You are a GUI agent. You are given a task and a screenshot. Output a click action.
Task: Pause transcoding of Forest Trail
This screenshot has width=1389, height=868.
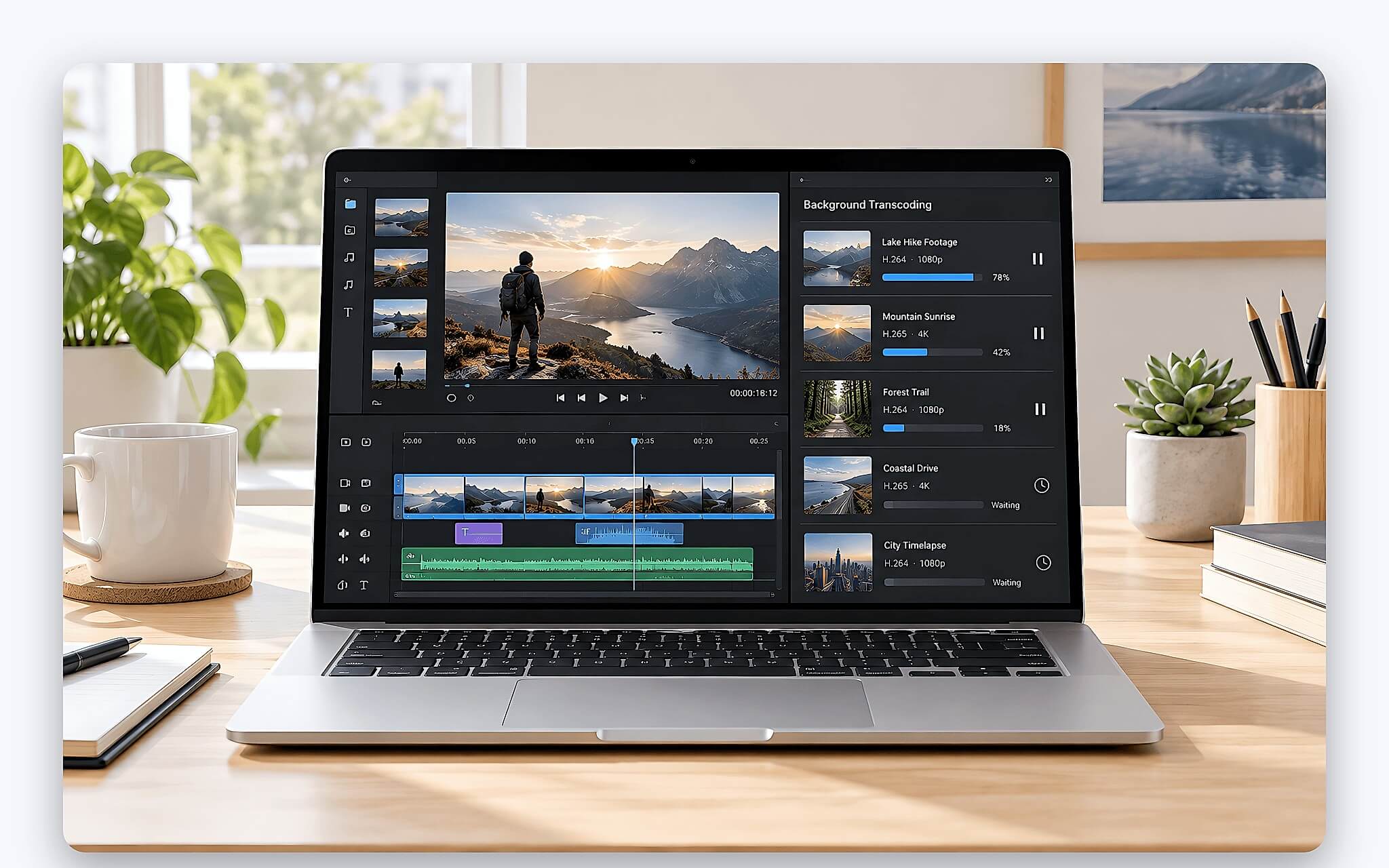tap(1040, 410)
